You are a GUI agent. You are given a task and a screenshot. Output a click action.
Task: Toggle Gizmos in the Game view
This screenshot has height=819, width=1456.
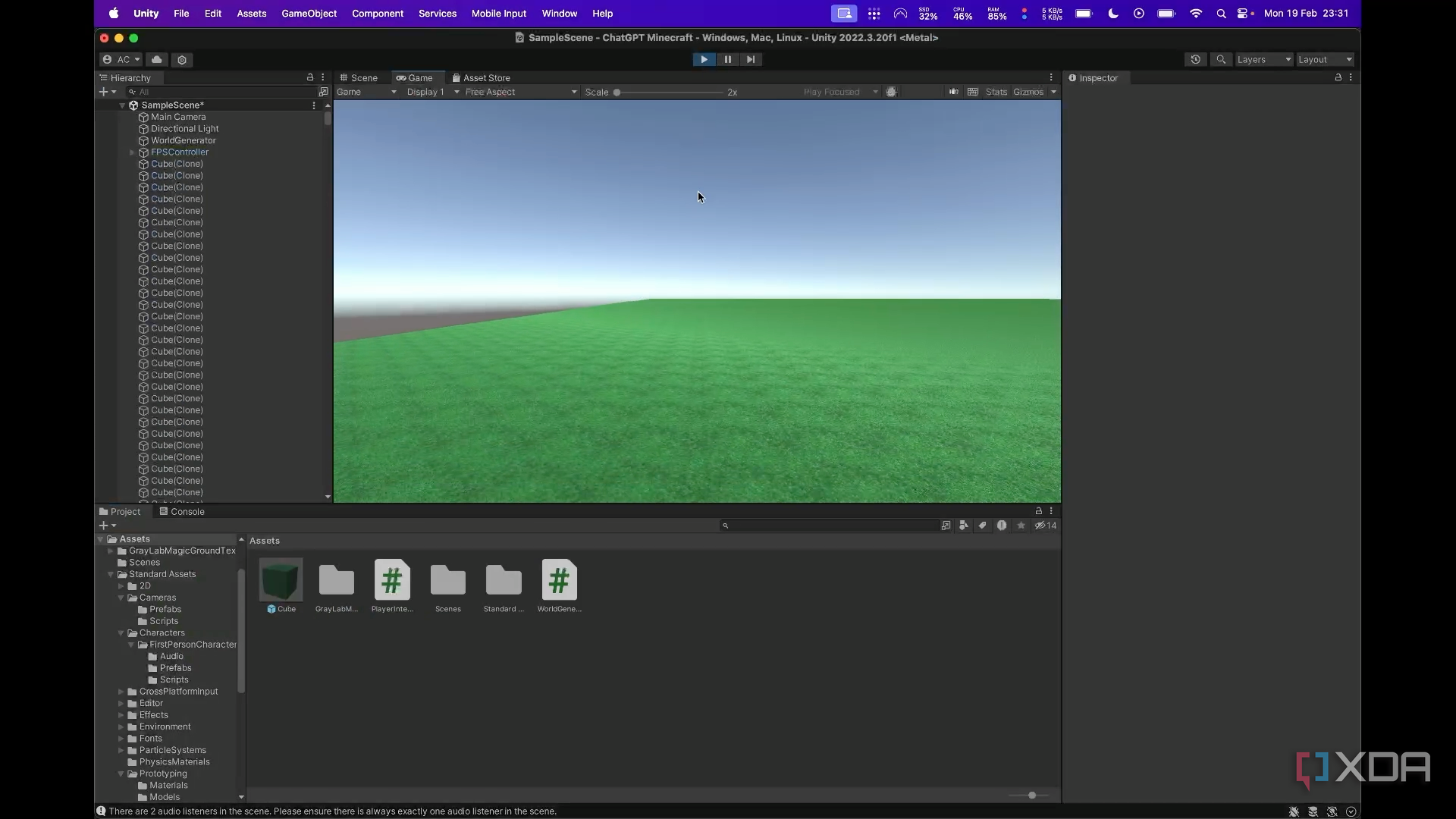1028,92
